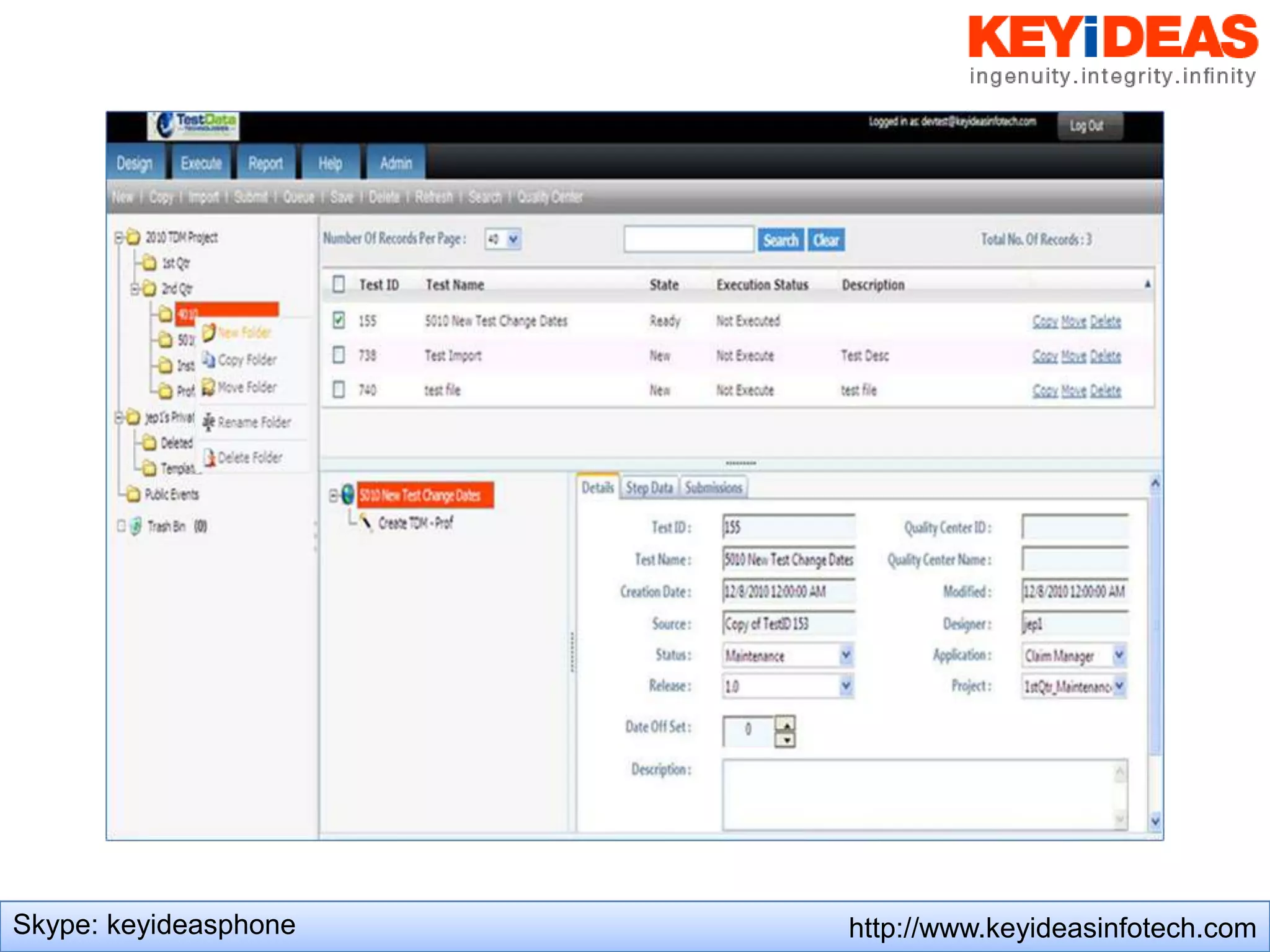Open the Execute tab
The image size is (1270, 952).
[x=201, y=163]
